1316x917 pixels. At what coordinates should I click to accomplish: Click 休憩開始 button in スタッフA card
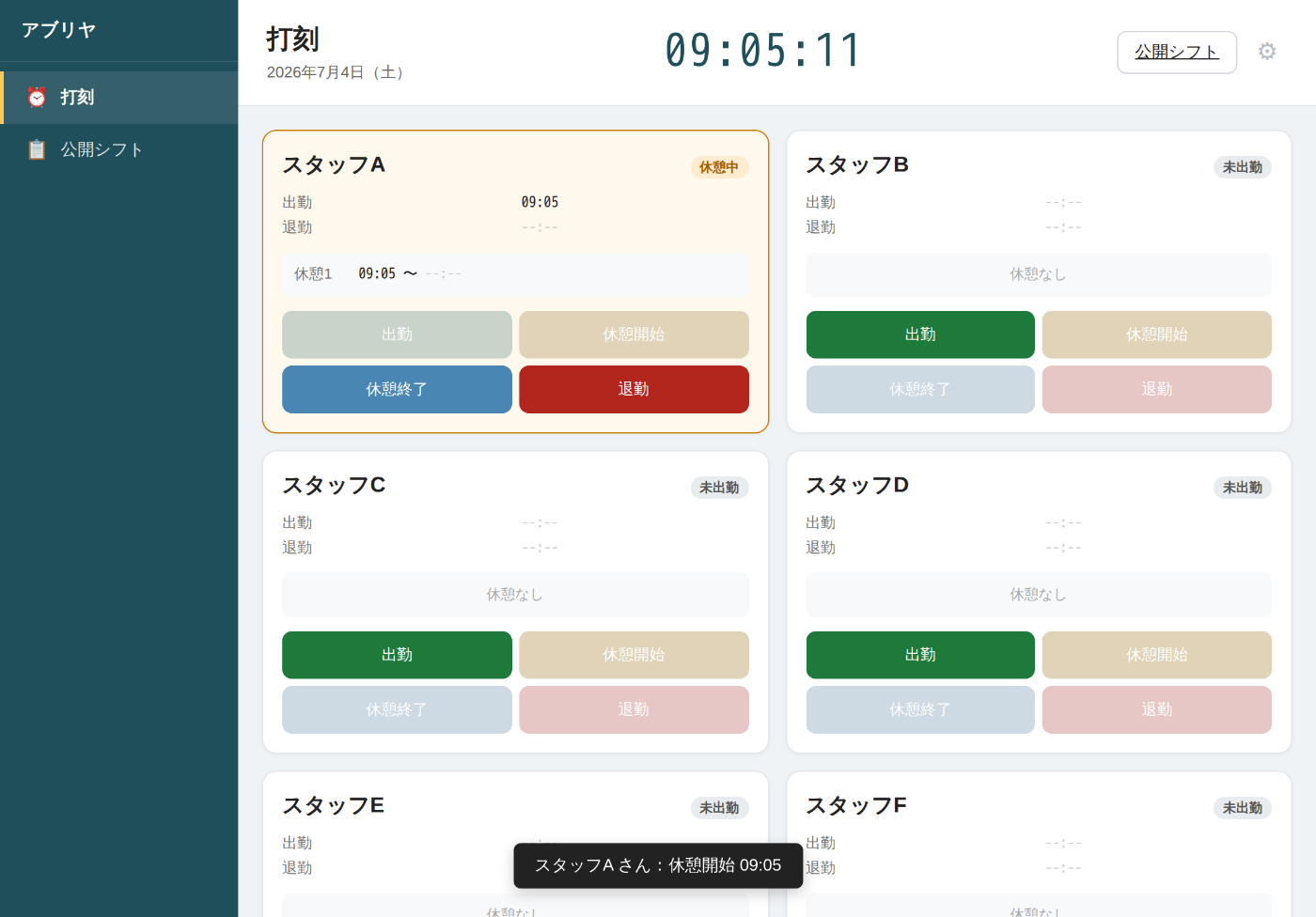coord(634,334)
